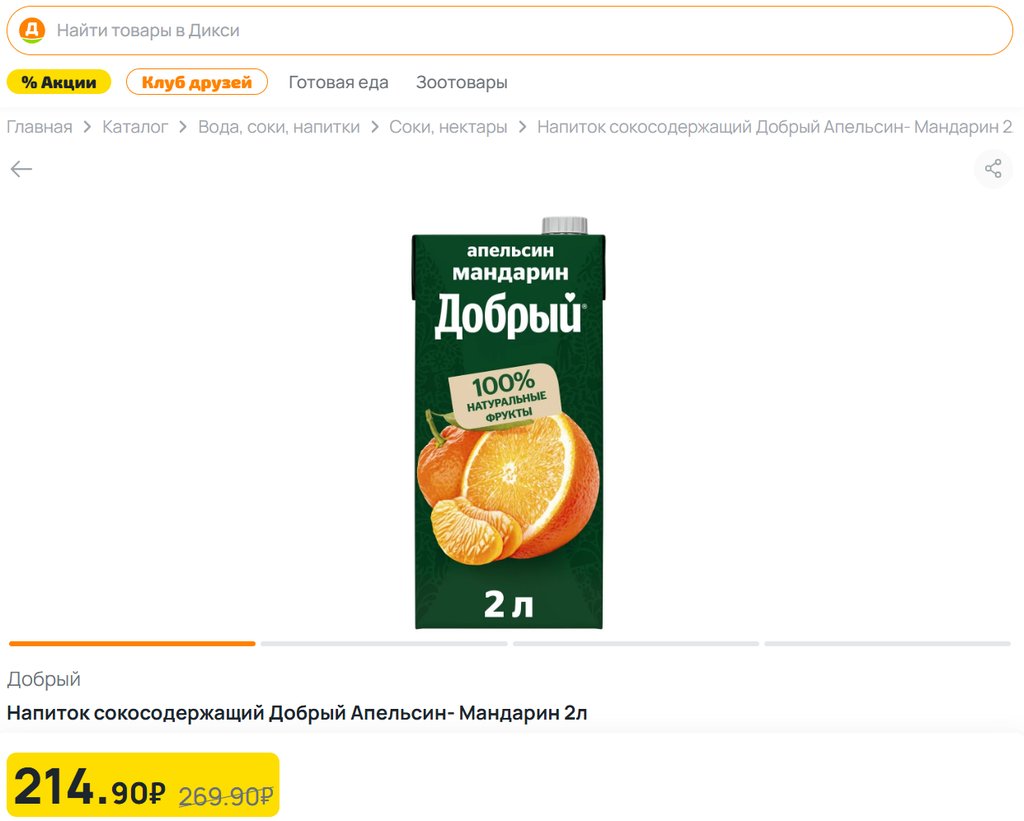Image resolution: width=1024 pixels, height=821 pixels.
Task: Go back using the left arrow icon
Action: 21,169
